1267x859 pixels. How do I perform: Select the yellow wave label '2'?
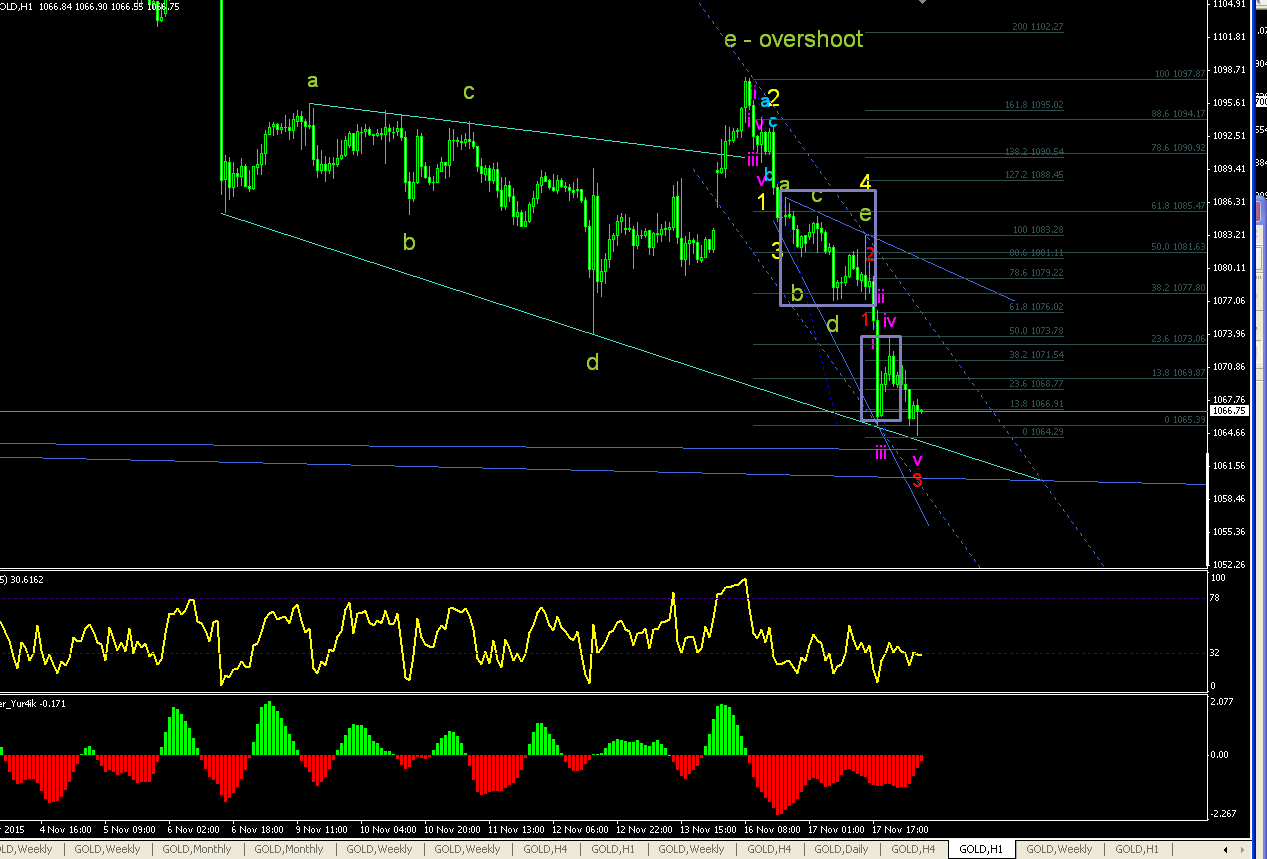pyautogui.click(x=774, y=98)
